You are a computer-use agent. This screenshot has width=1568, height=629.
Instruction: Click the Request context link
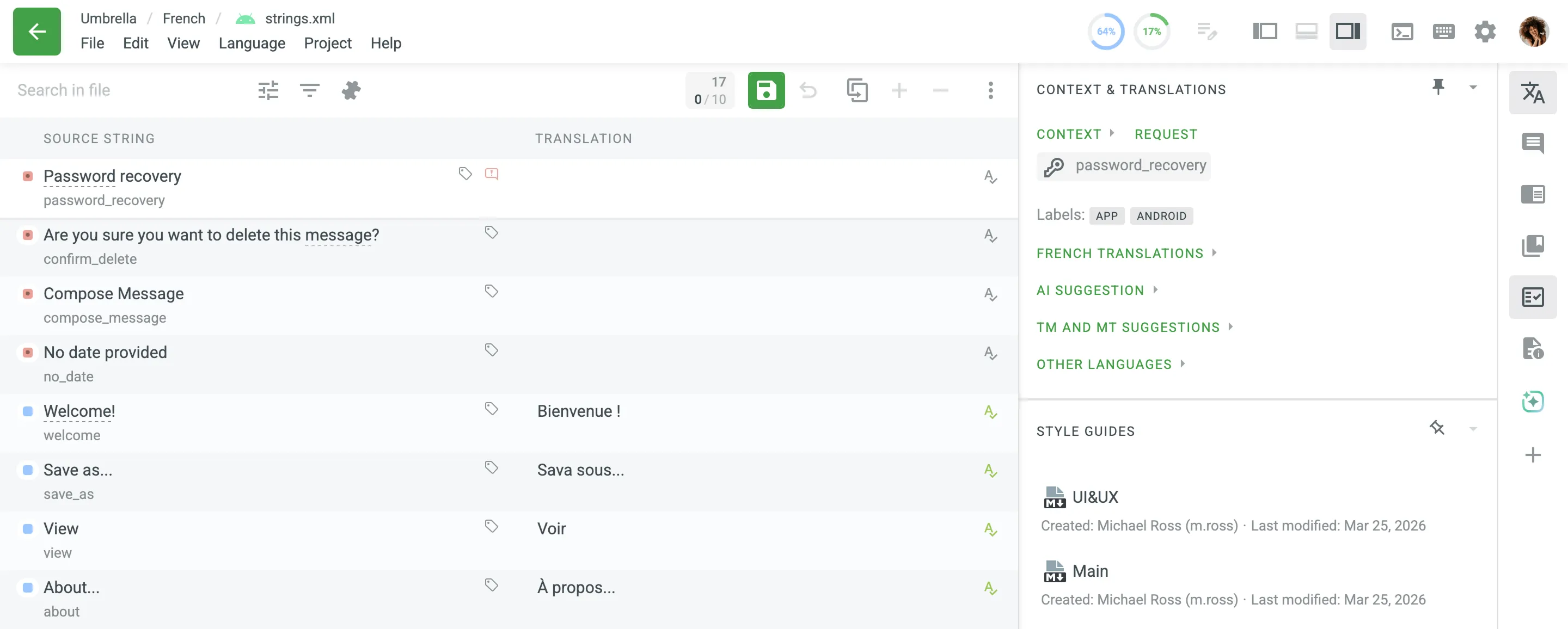(1165, 134)
